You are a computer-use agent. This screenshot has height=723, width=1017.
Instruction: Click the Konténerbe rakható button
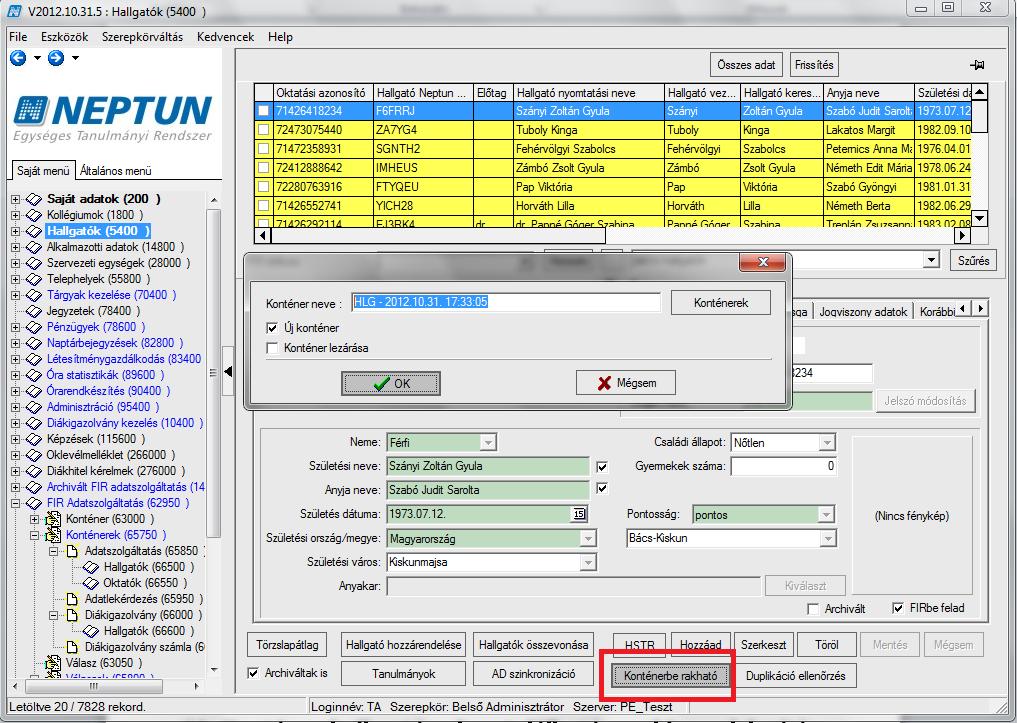(671, 676)
